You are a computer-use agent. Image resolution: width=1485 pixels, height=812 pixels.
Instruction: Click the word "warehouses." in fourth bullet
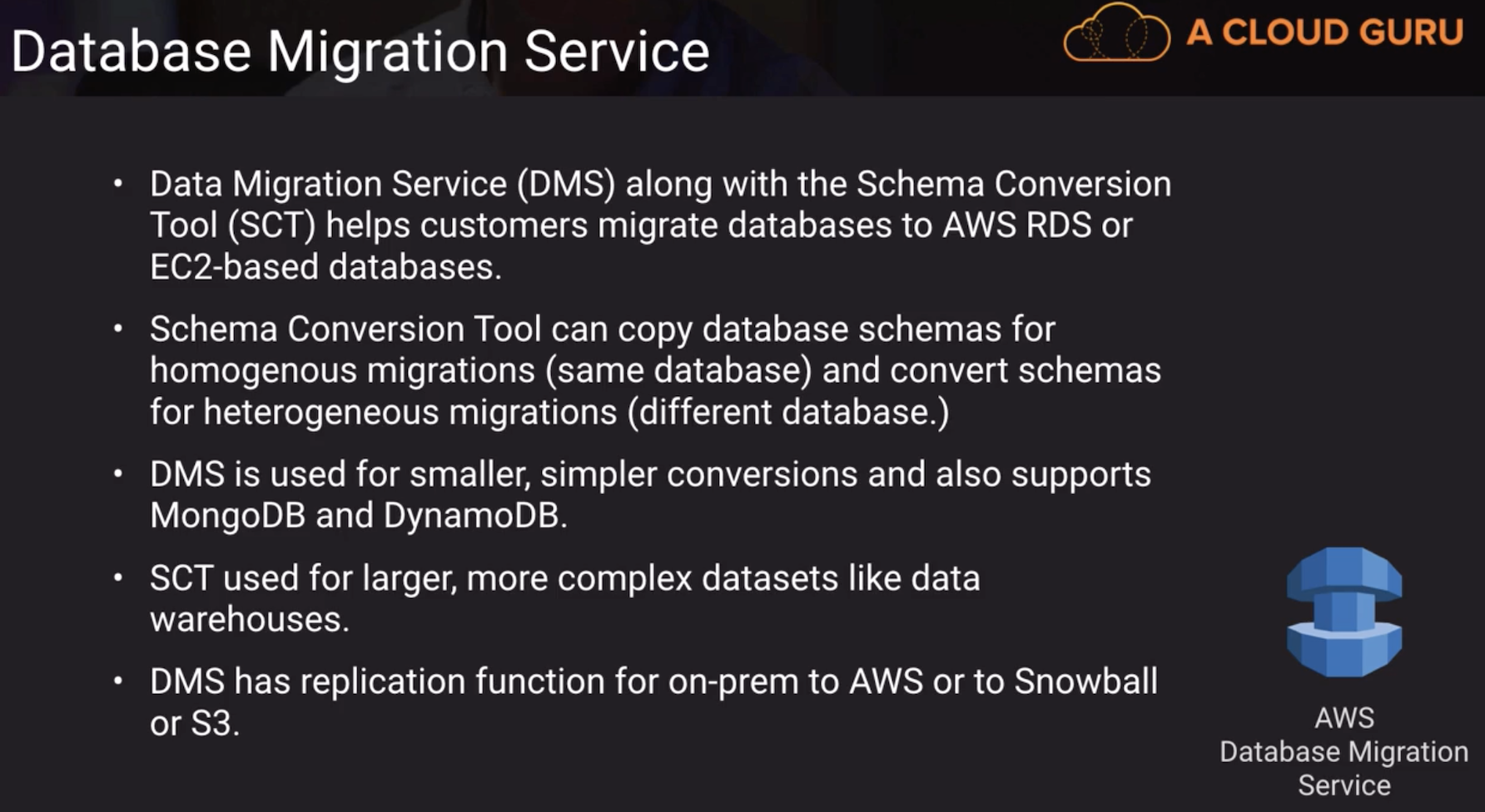point(249,620)
